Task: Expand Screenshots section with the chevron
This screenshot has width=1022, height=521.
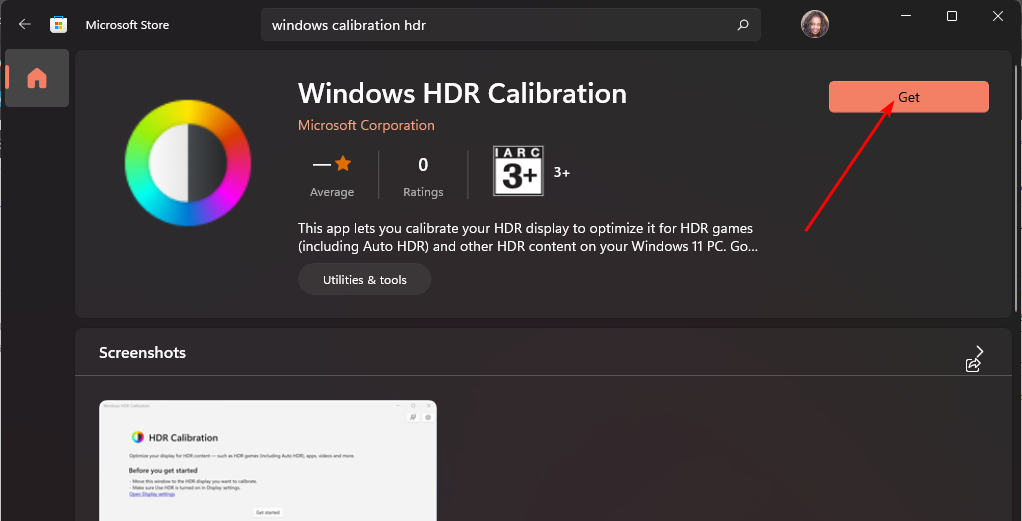Action: point(979,351)
